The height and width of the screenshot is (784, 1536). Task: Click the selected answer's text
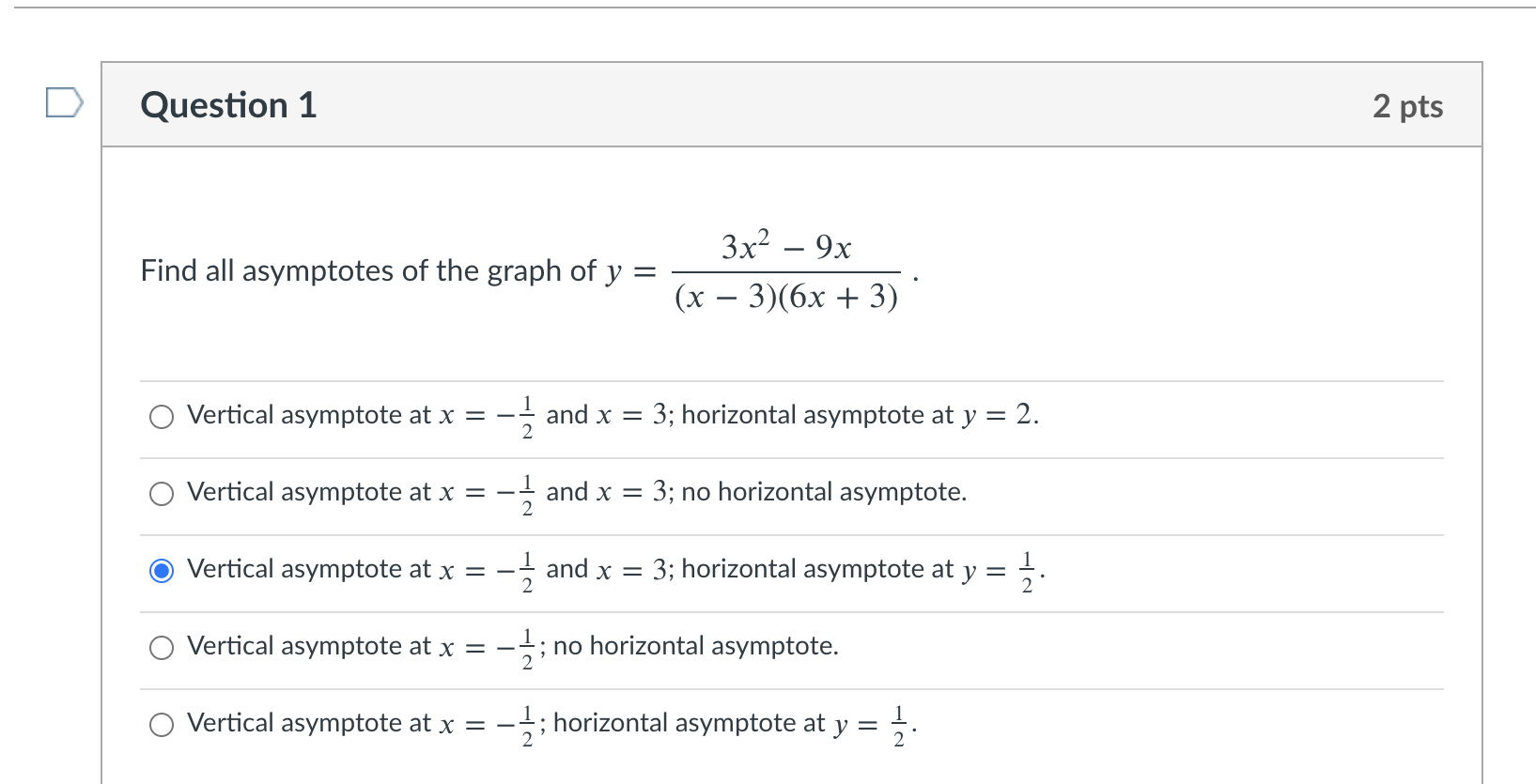(x=611, y=570)
